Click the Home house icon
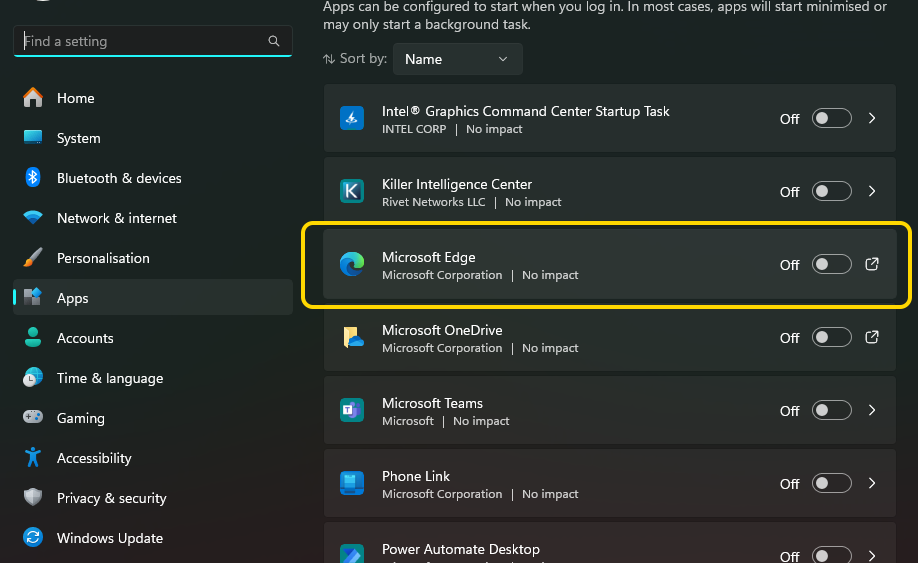The image size is (918, 563). click(33, 98)
